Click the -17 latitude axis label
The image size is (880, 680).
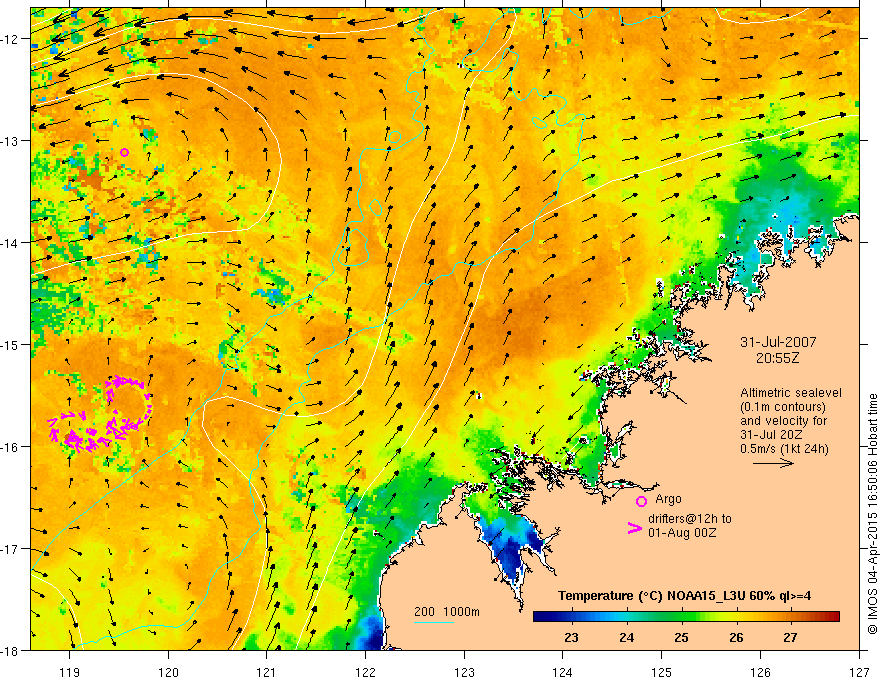click(x=11, y=549)
